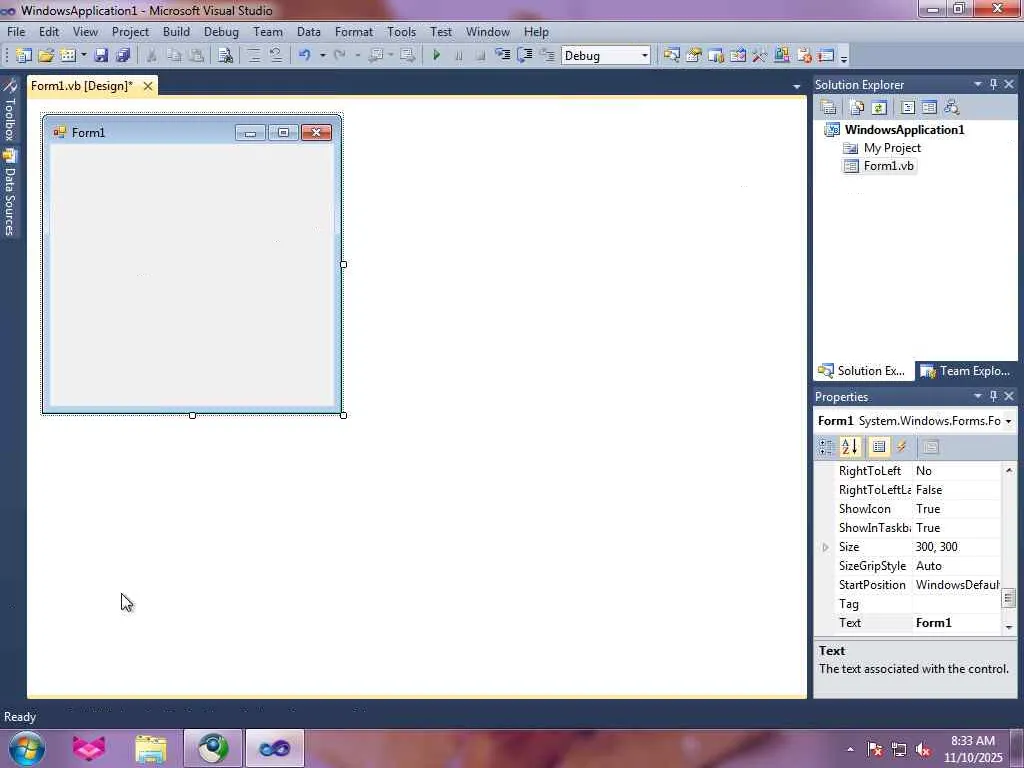This screenshot has width=1024, height=768.
Task: Click the New Project toolbar icon
Action: (24, 56)
